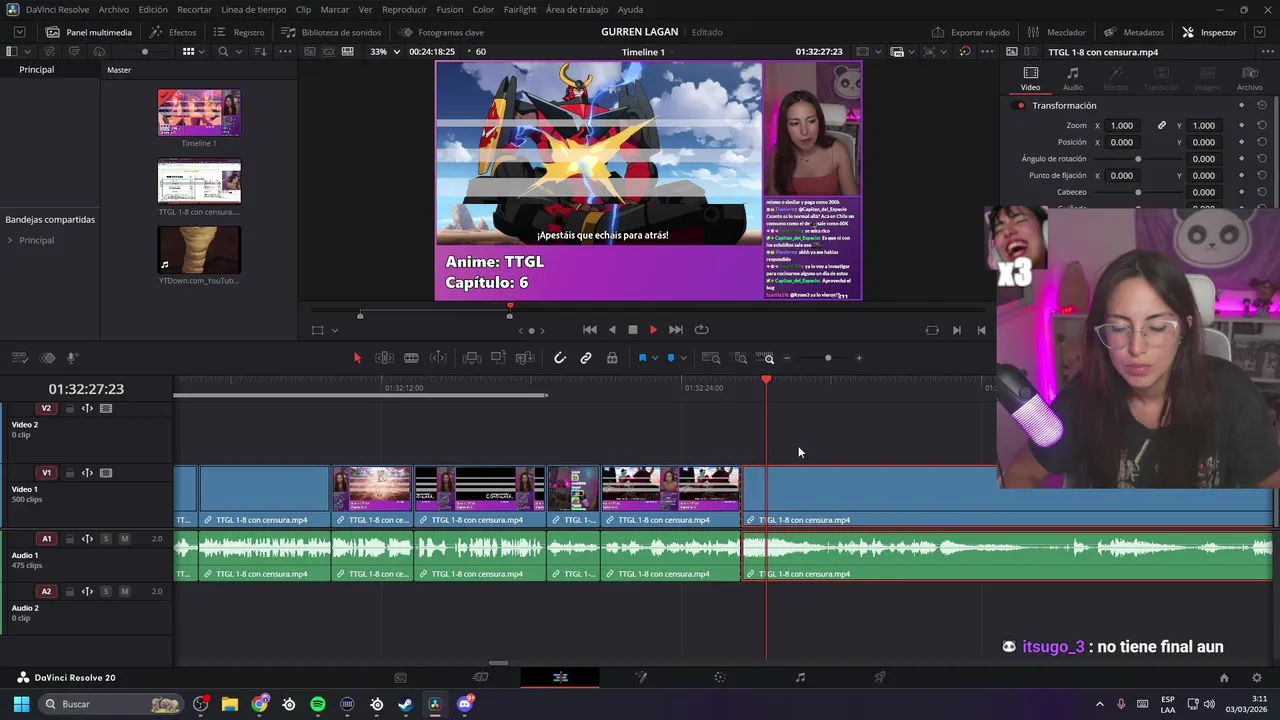
Task: Open Panel multimedia panel
Action: click(88, 32)
